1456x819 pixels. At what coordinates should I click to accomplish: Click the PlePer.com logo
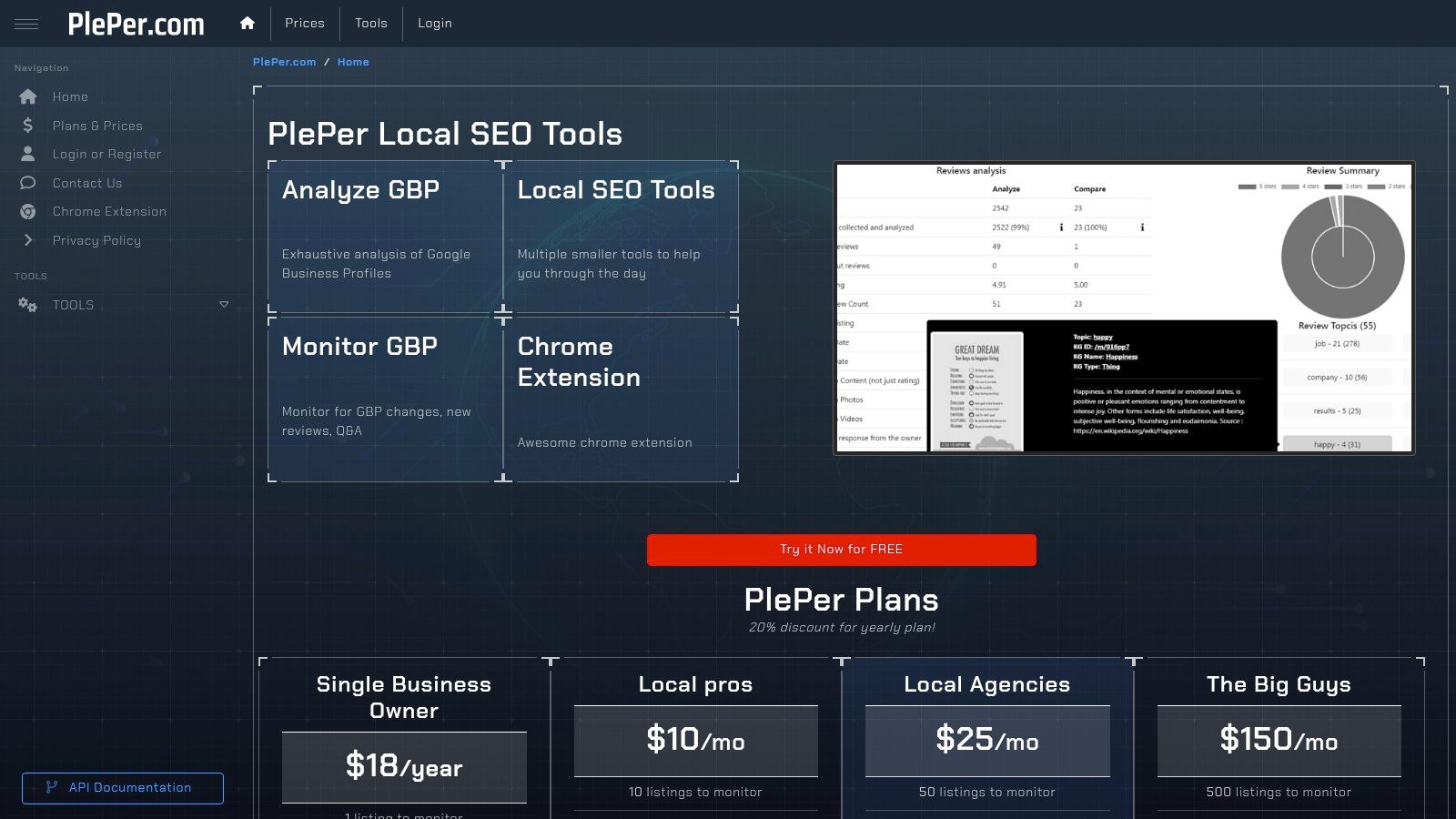(x=136, y=24)
